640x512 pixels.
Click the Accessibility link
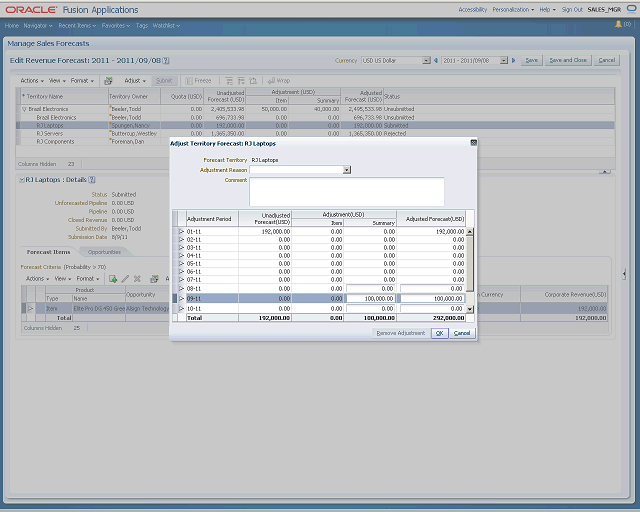tap(473, 9)
